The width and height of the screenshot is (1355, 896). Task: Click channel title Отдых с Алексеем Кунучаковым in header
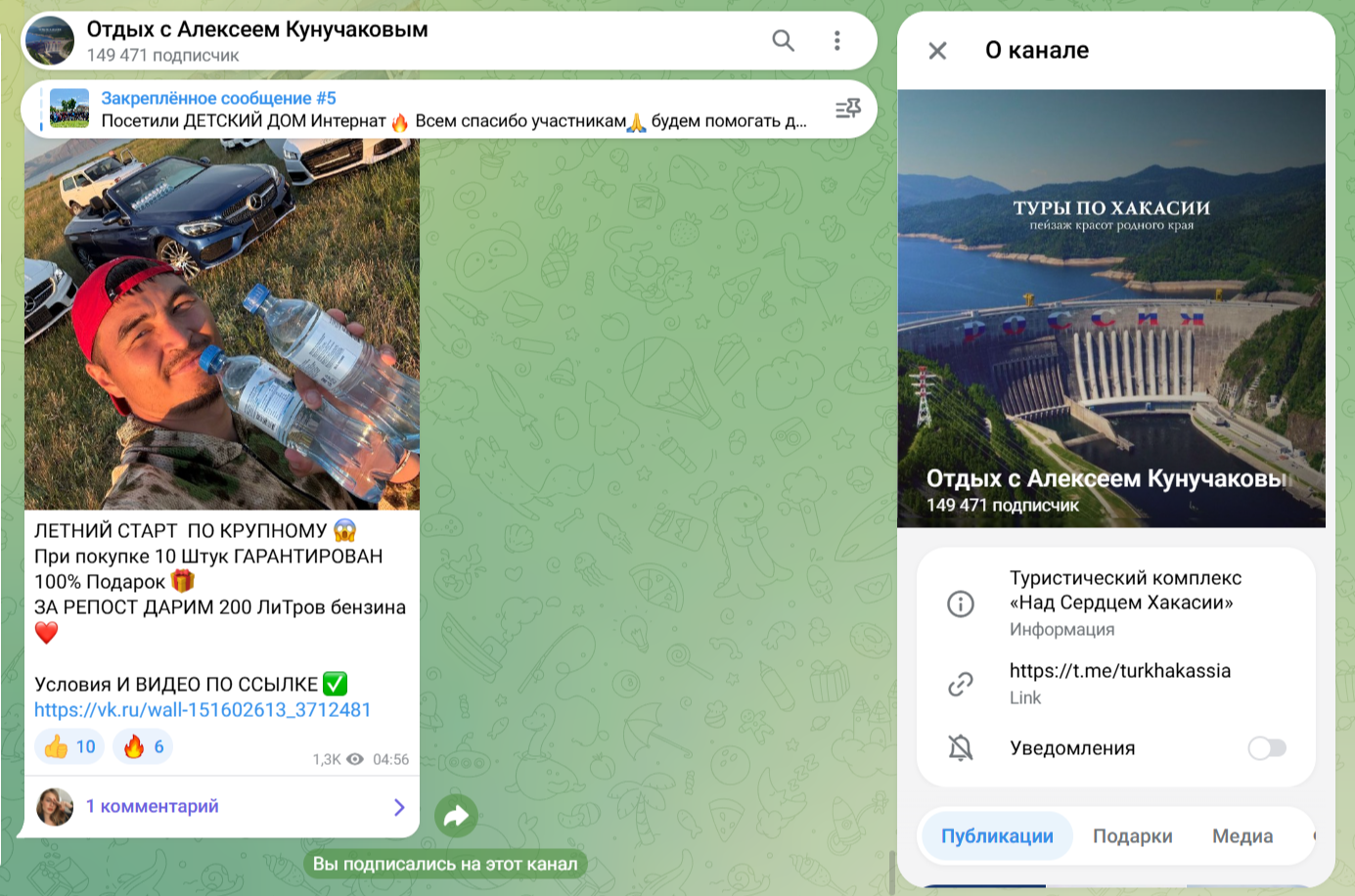(257, 29)
